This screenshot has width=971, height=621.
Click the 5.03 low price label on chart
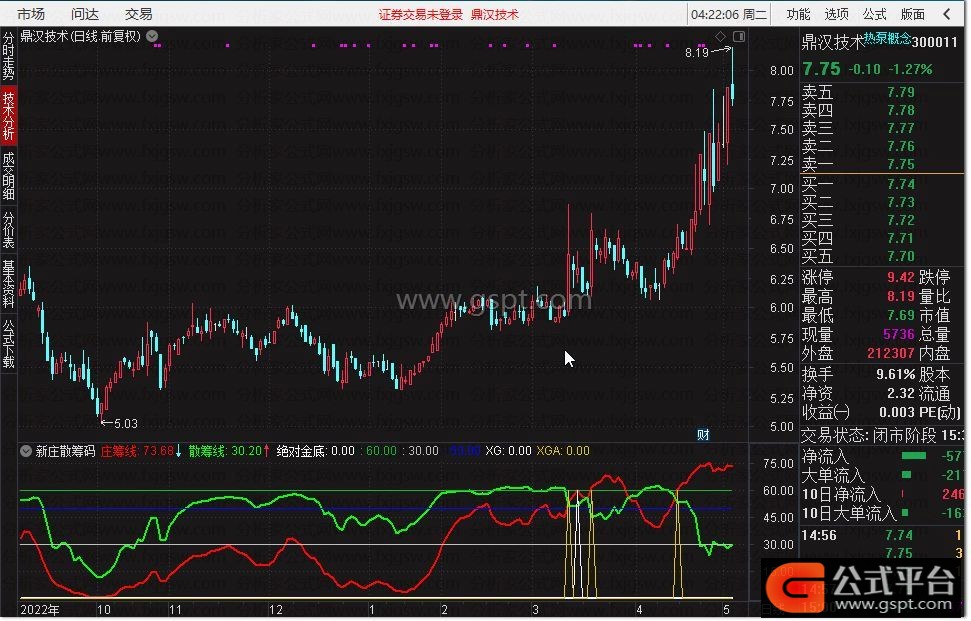126,424
